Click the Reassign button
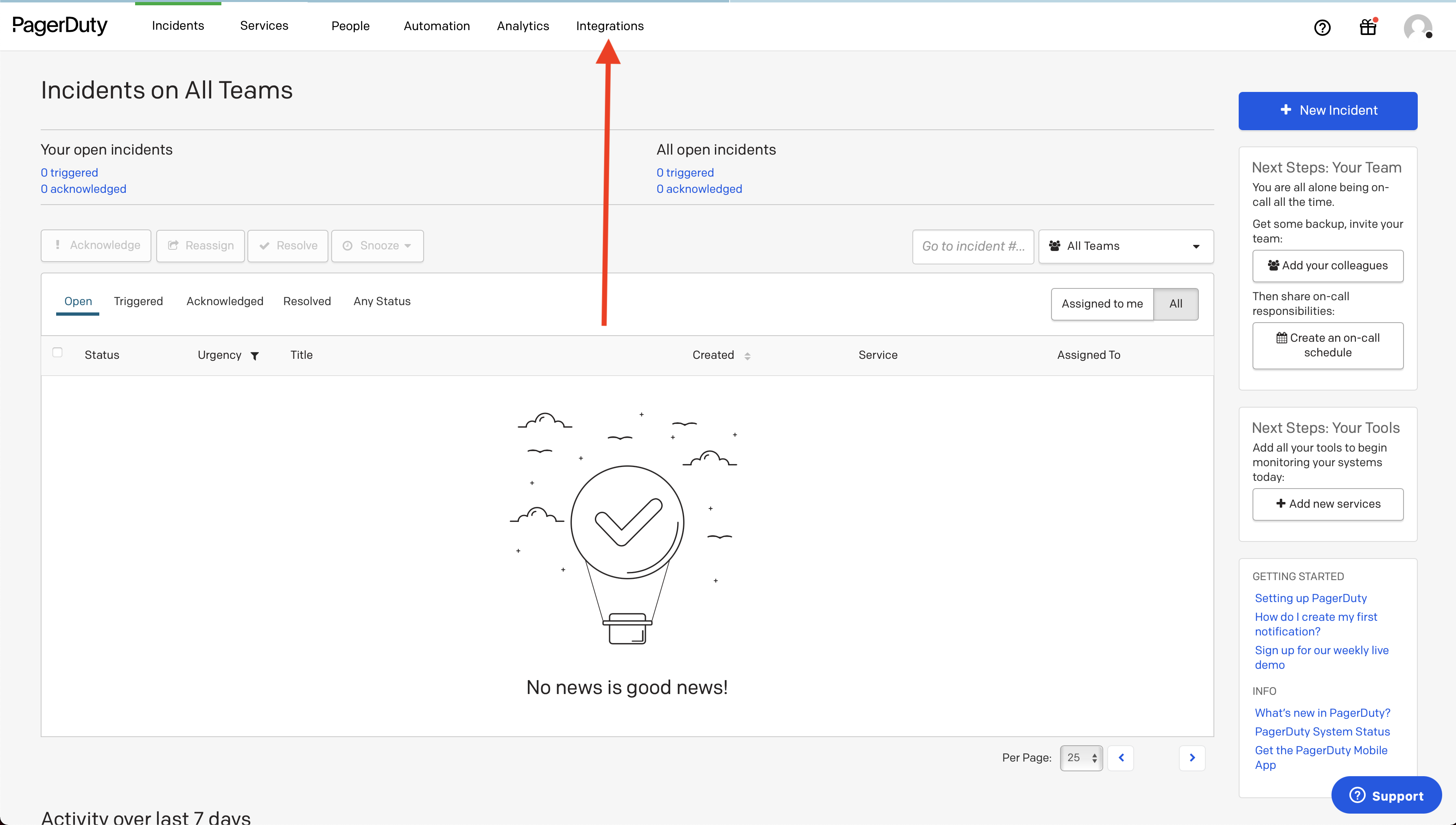Screen dimensions: 1456x825 (201, 245)
